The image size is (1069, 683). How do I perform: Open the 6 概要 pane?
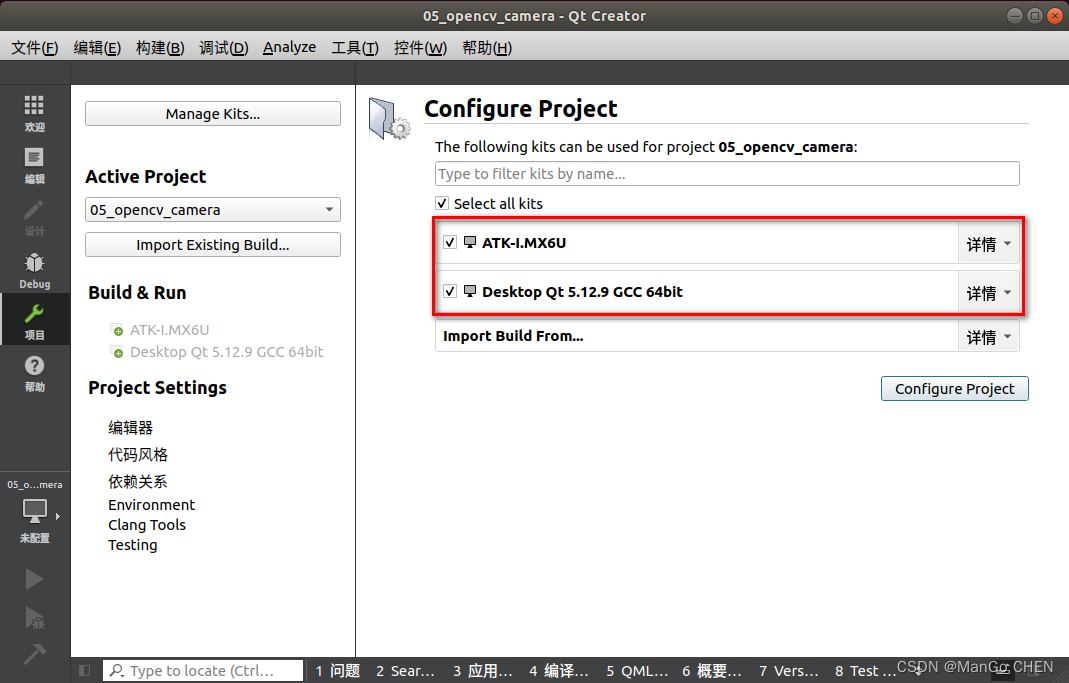click(712, 671)
